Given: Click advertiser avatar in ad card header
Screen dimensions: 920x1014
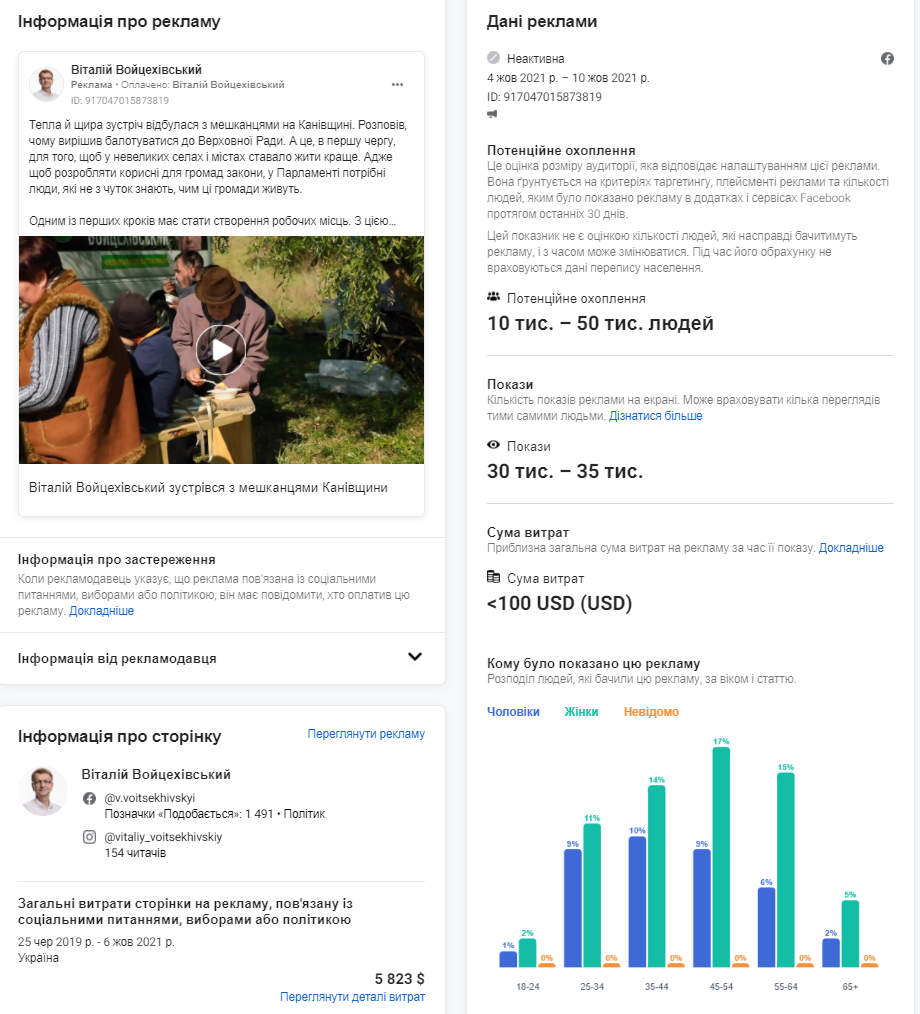Looking at the screenshot, I should coord(46,85).
